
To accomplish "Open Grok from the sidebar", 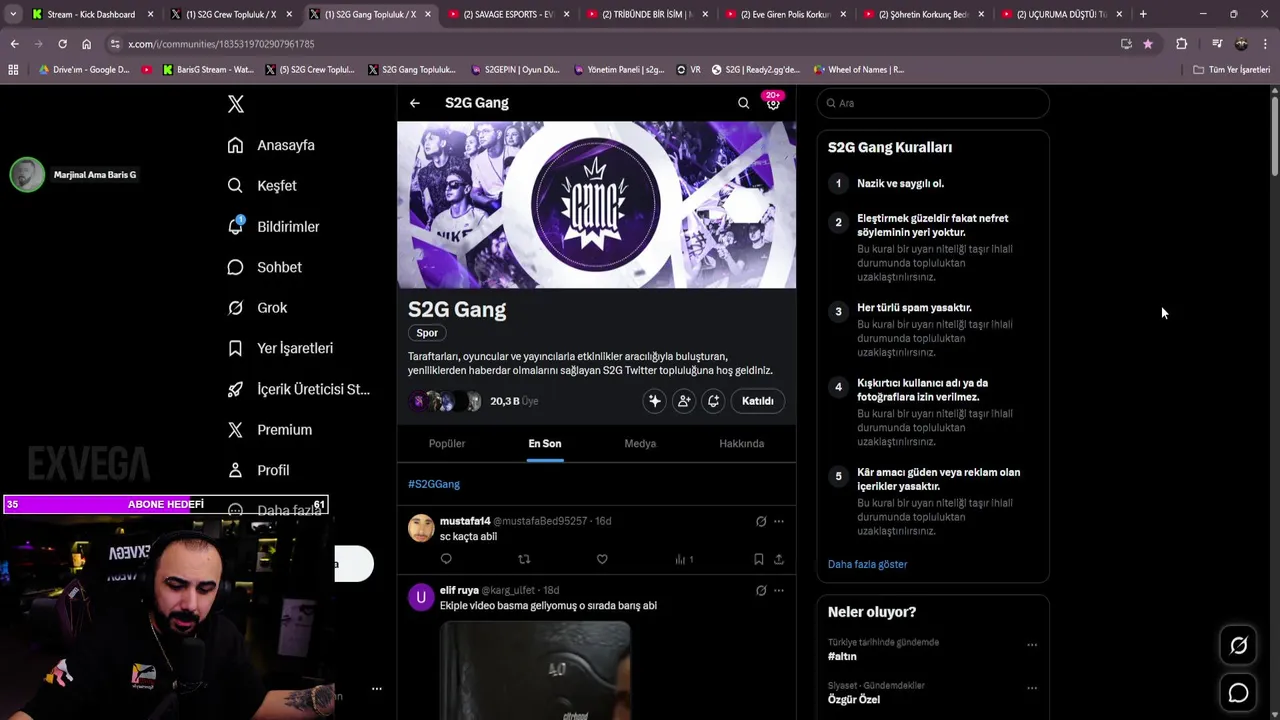I will (x=257, y=308).
